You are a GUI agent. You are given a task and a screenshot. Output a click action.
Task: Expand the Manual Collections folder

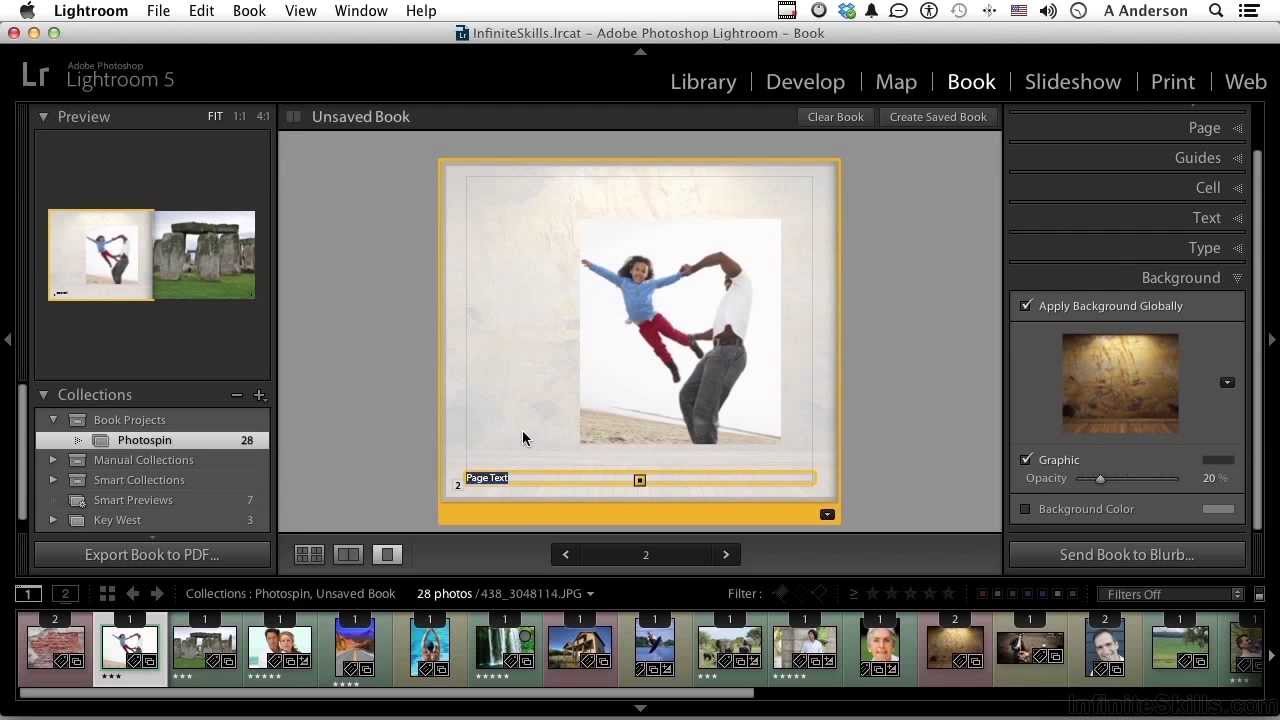pos(53,460)
